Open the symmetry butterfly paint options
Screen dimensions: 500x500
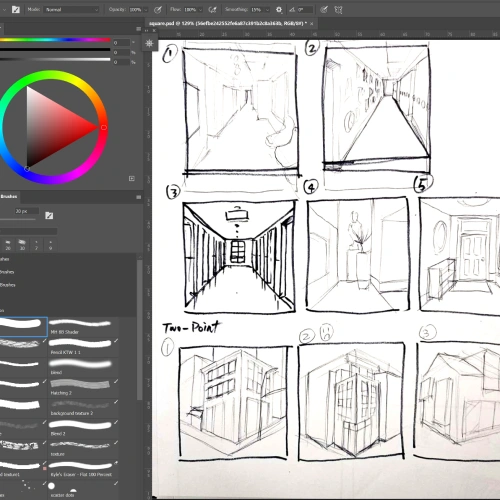coord(338,10)
